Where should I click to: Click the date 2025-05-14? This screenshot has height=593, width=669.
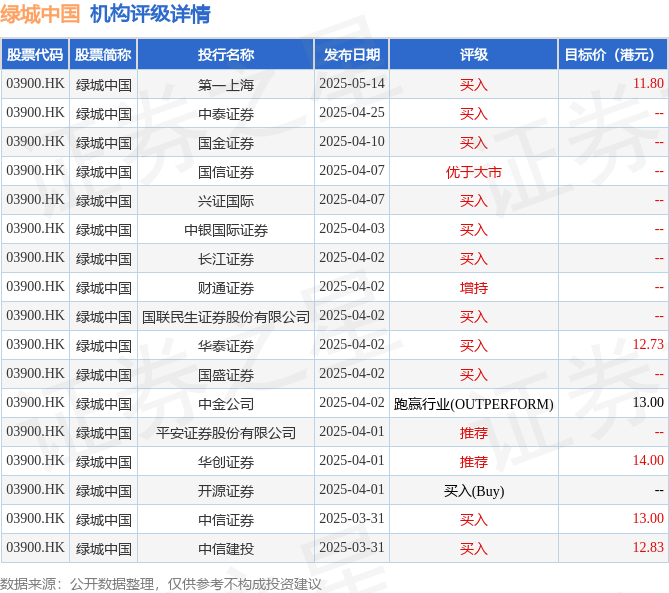coord(352,83)
